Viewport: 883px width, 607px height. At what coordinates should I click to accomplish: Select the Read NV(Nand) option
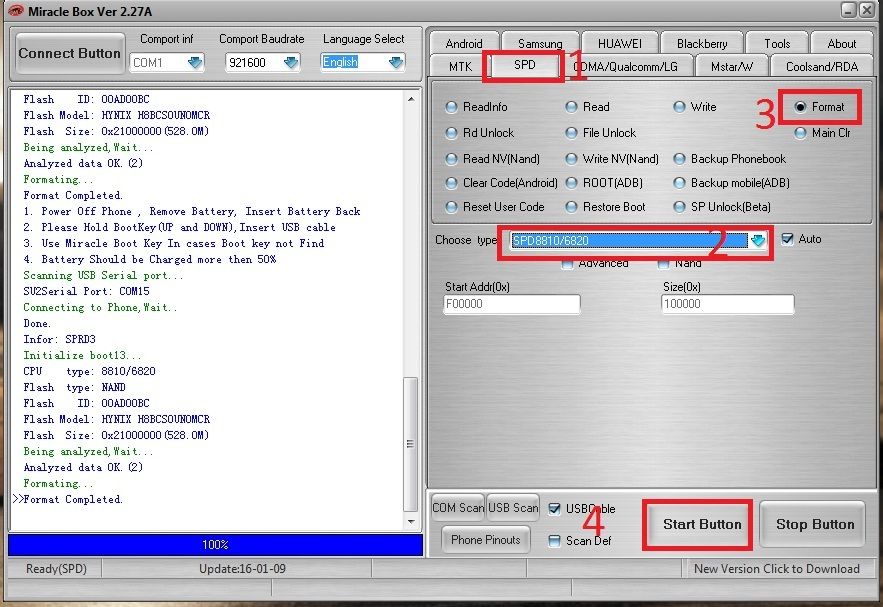(x=453, y=158)
